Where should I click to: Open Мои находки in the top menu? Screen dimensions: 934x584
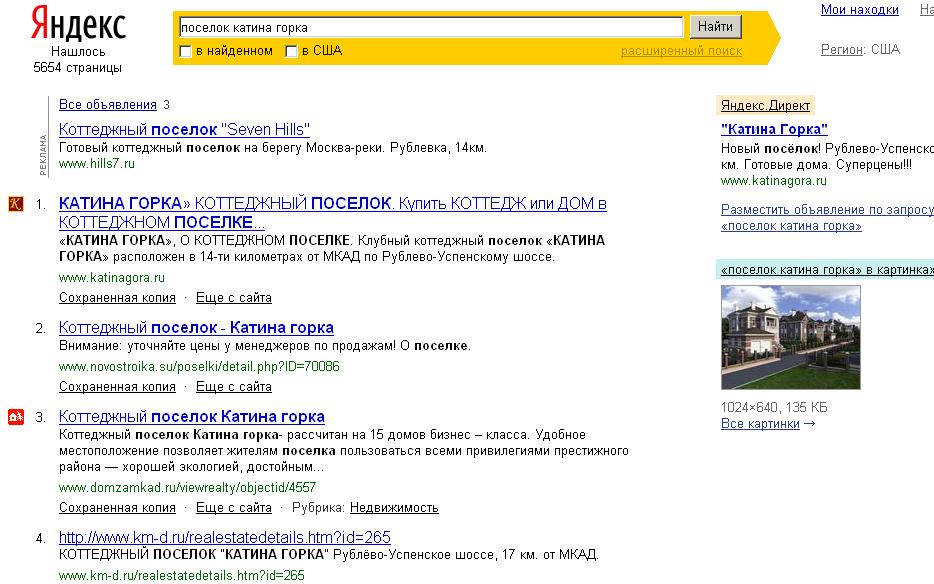[859, 10]
